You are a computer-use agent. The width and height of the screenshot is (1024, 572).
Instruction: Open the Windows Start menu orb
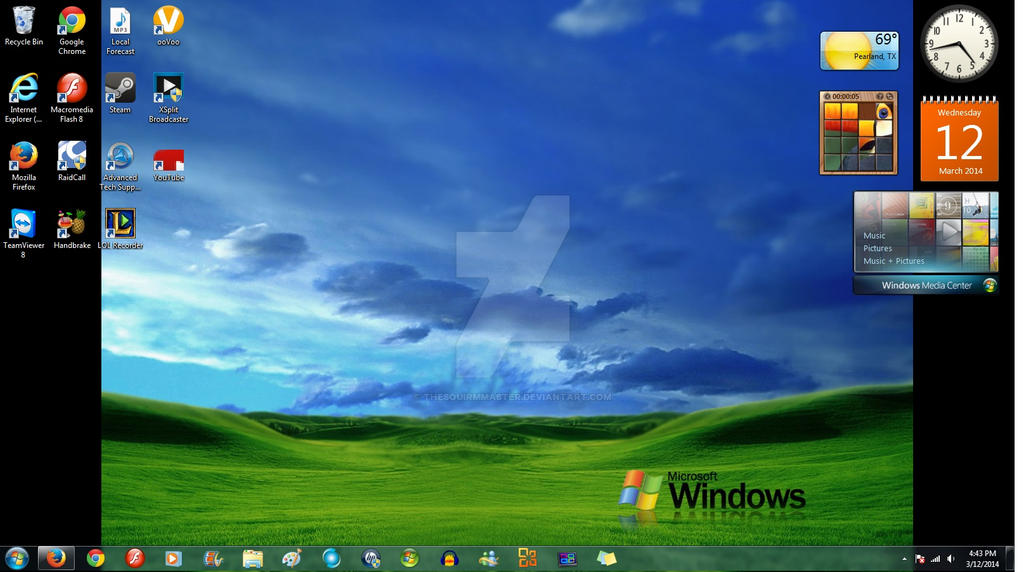[x=17, y=559]
